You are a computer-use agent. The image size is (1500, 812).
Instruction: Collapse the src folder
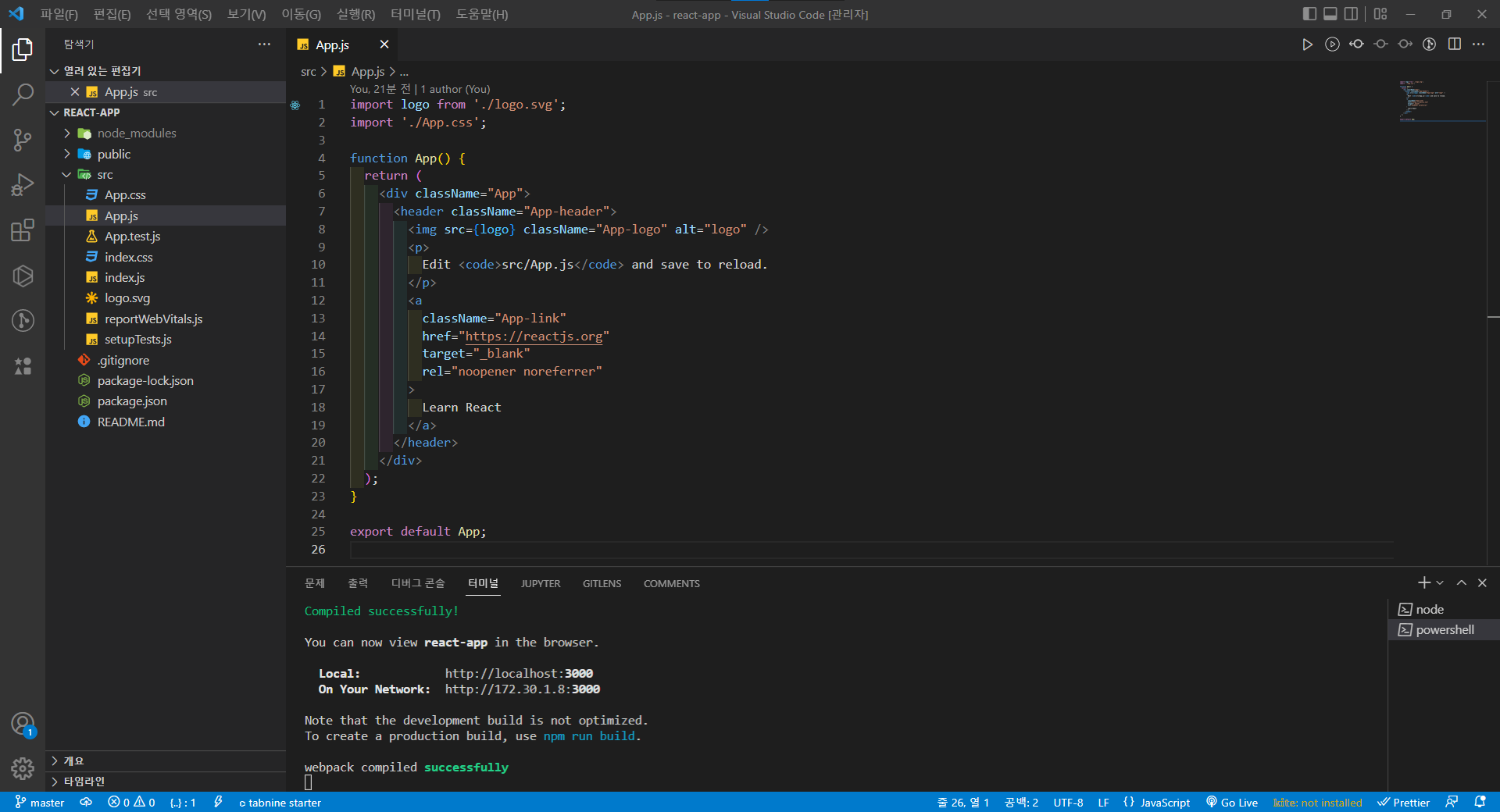pos(166,175)
